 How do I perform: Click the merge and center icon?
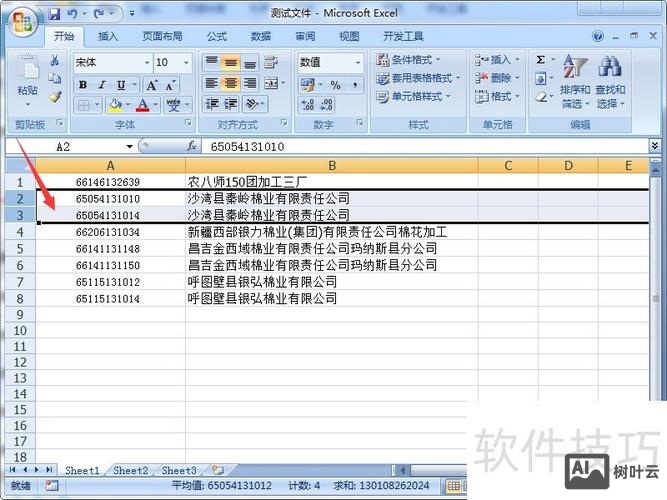coord(271,83)
